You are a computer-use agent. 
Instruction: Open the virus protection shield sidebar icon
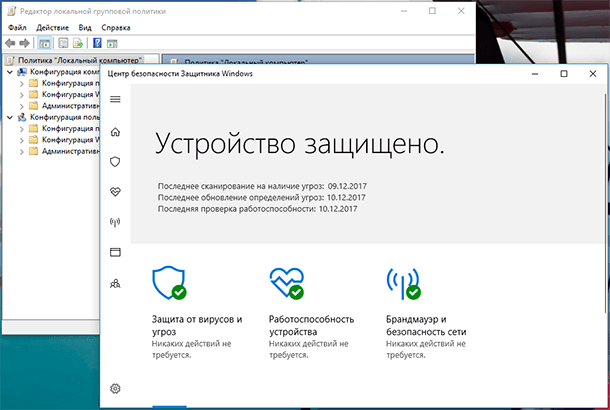pos(115,161)
